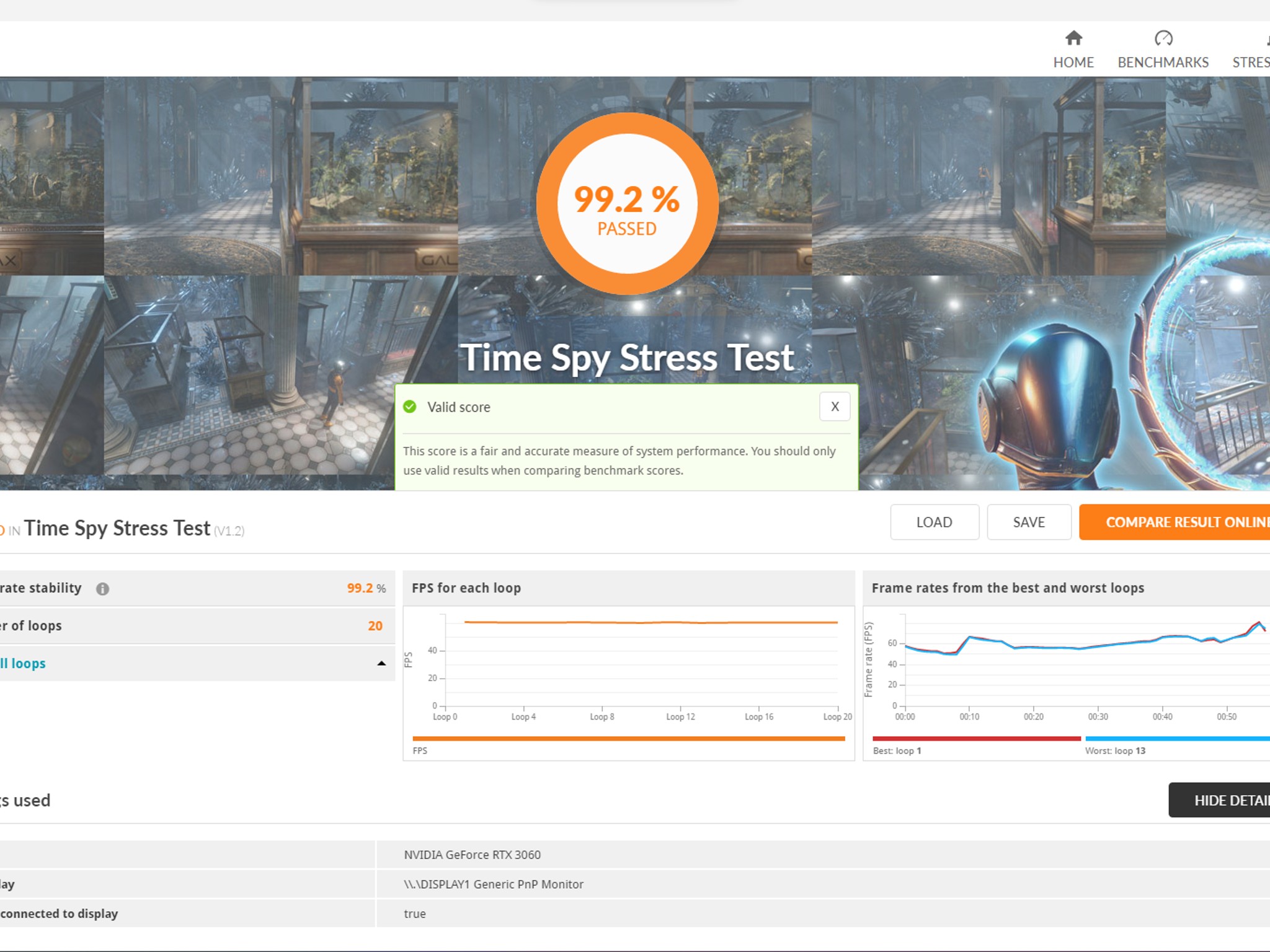1270x952 pixels.
Task: Click the (V1.2) version text
Action: (x=229, y=531)
